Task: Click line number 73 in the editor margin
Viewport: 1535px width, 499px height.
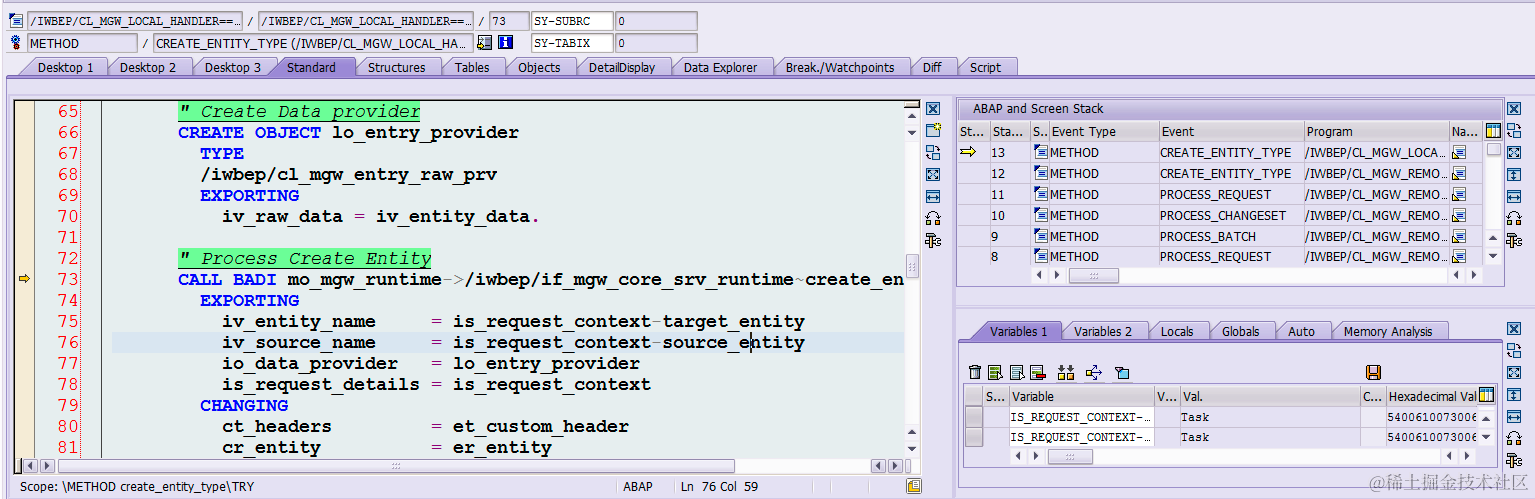Action: click(67, 279)
